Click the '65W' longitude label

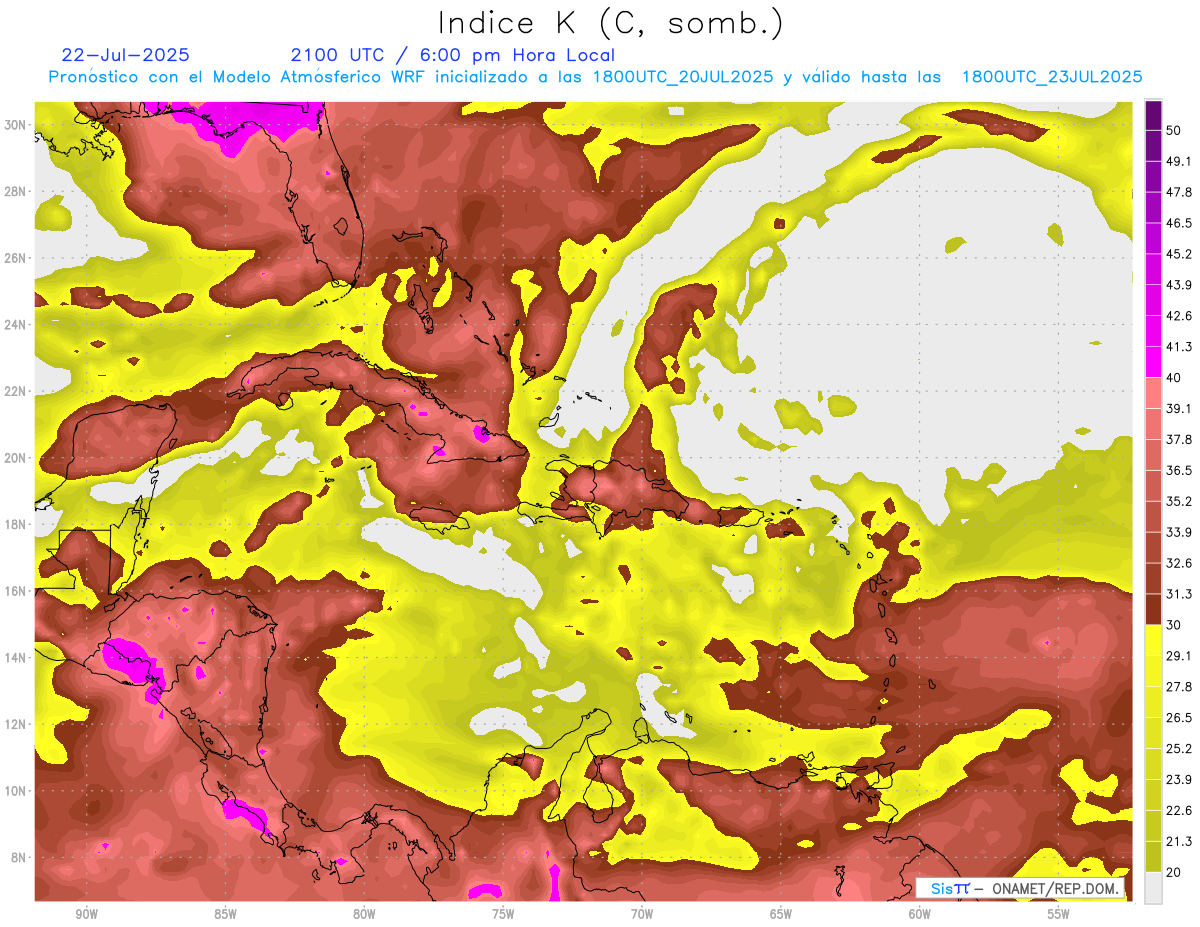(x=781, y=915)
